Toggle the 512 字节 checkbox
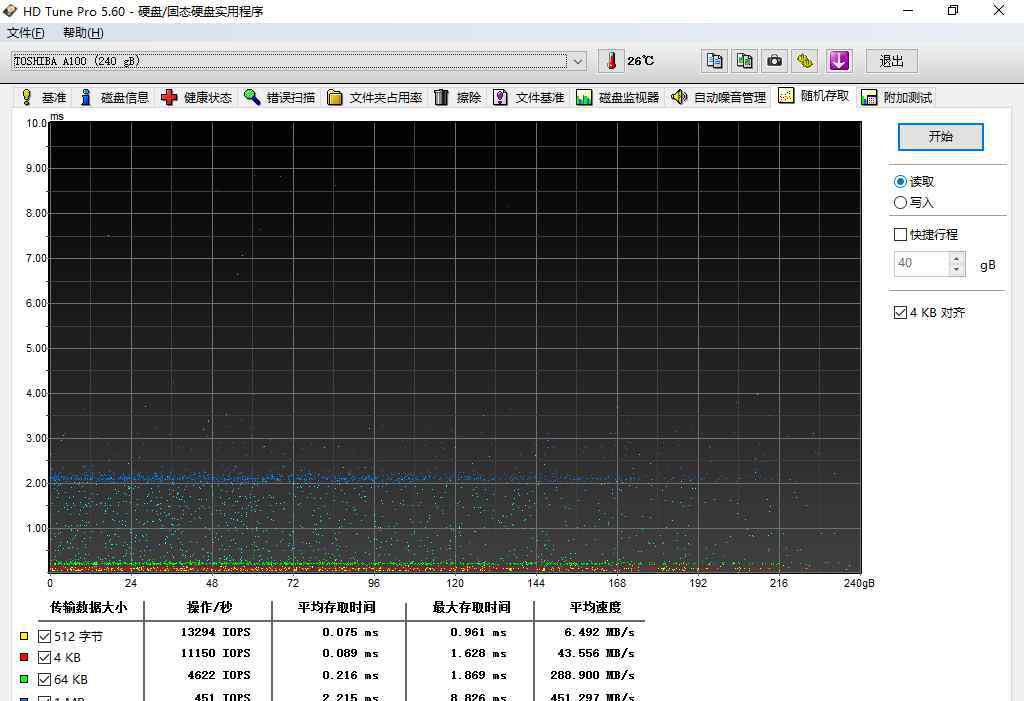This screenshot has height=701, width=1024. pos(44,636)
